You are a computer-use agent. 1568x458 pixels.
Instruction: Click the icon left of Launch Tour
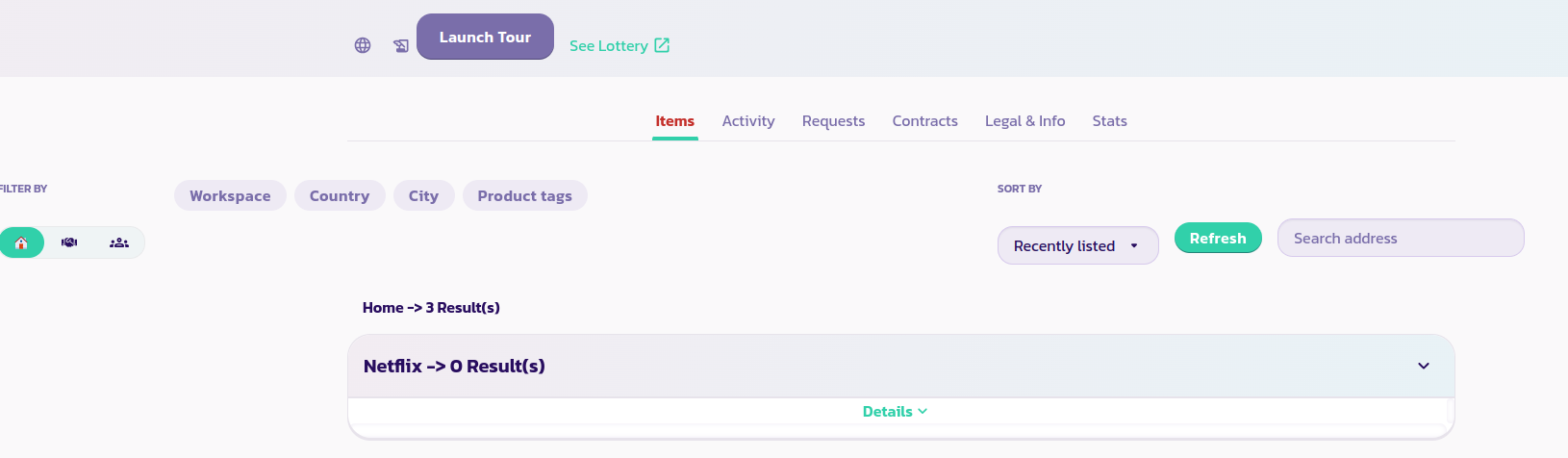click(x=401, y=45)
